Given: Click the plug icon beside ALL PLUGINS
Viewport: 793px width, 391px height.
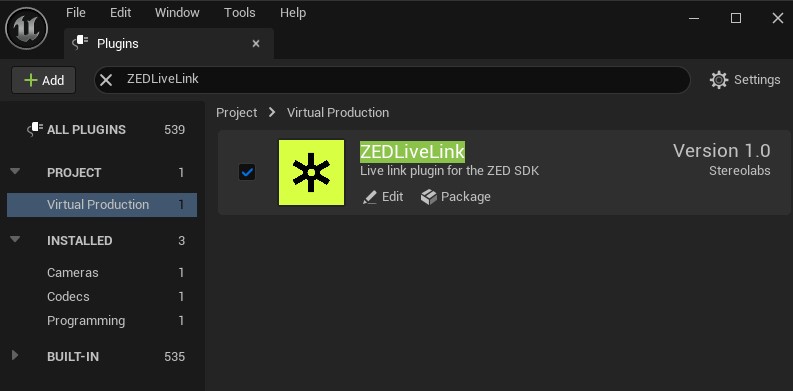Looking at the screenshot, I should pyautogui.click(x=34, y=129).
